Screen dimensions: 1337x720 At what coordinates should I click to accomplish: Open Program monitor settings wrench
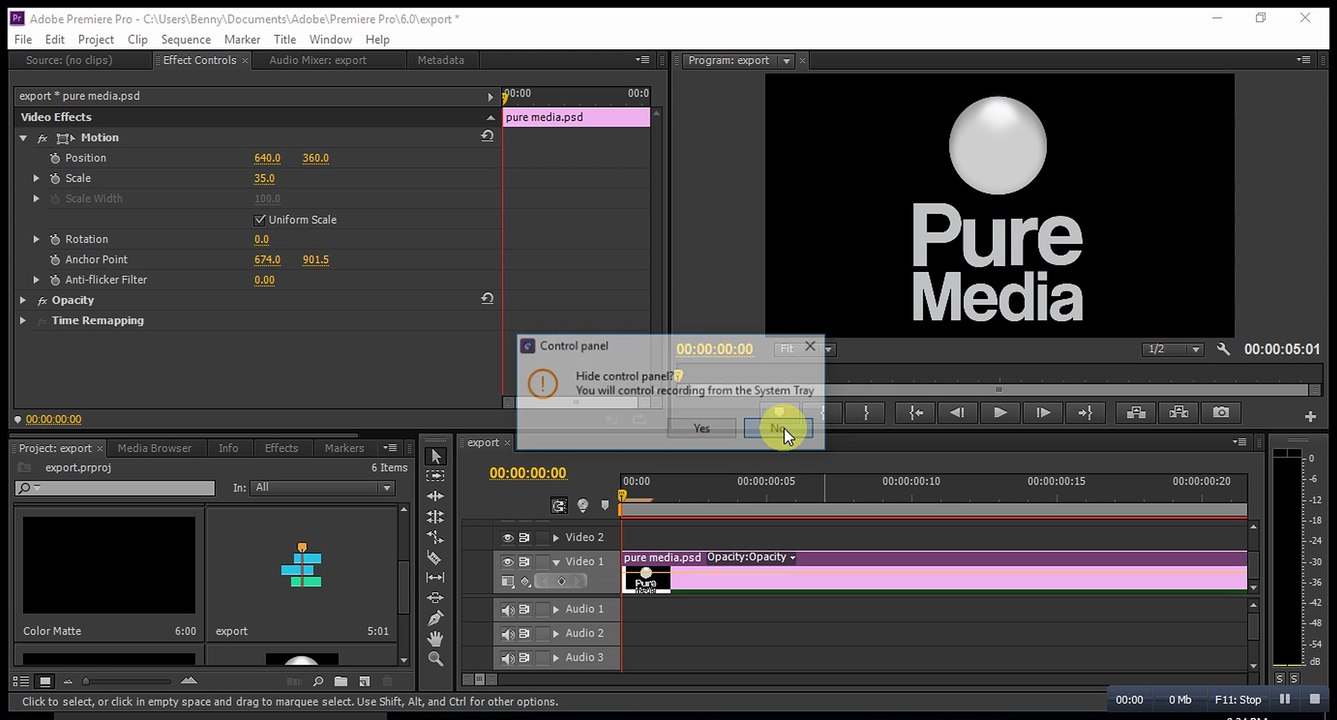click(x=1223, y=349)
